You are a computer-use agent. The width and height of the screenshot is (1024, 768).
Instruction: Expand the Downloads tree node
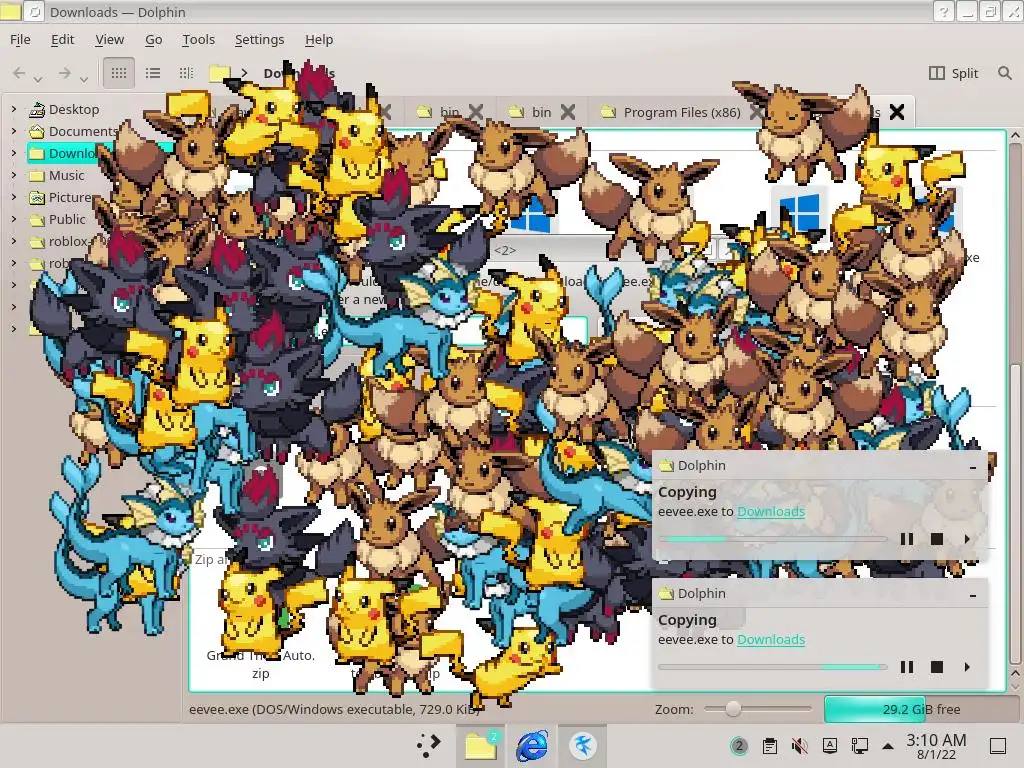pos(14,153)
